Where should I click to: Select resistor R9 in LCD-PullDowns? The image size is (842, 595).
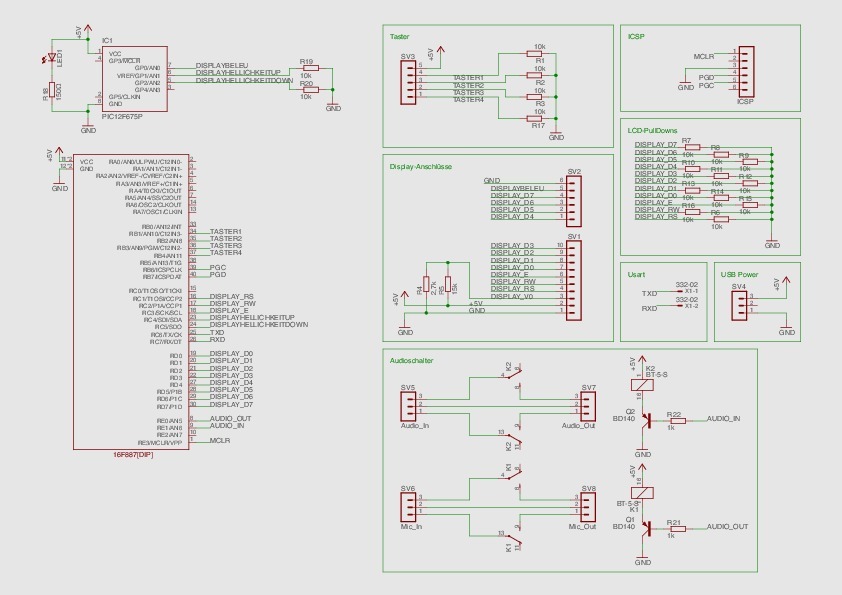pos(750,161)
